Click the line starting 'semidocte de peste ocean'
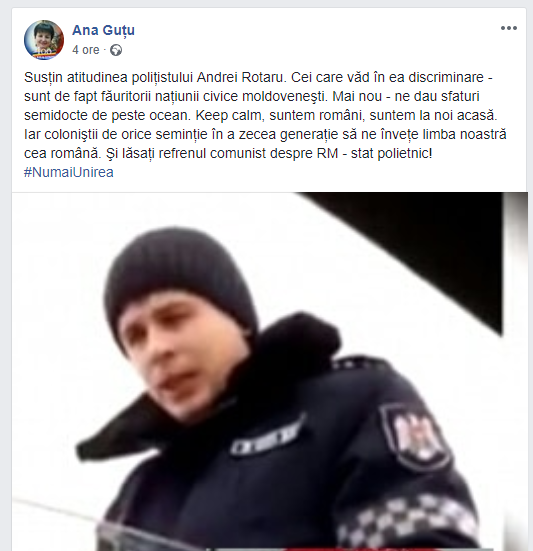Image resolution: width=533 pixels, height=551 pixels. [260, 115]
